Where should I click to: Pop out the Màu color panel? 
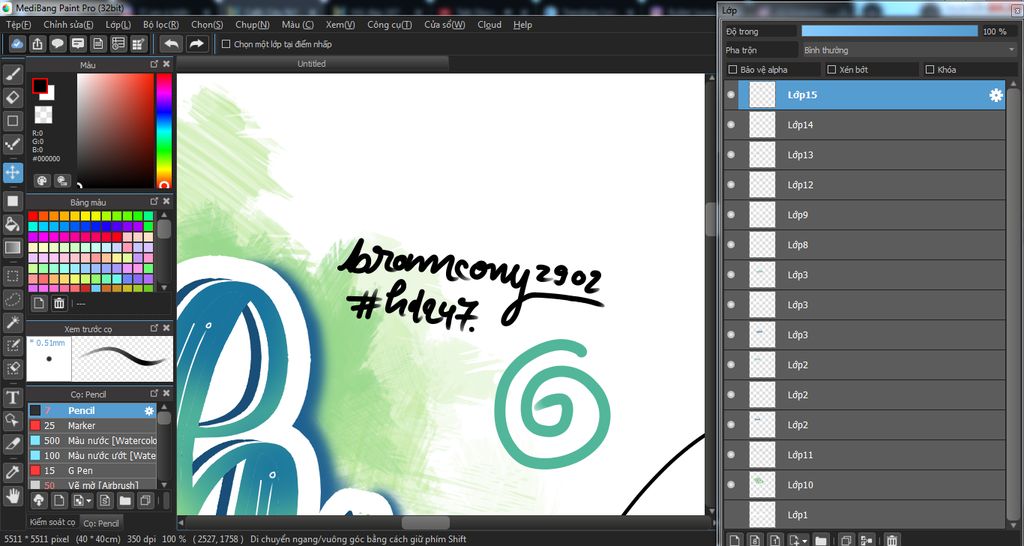[x=154, y=64]
